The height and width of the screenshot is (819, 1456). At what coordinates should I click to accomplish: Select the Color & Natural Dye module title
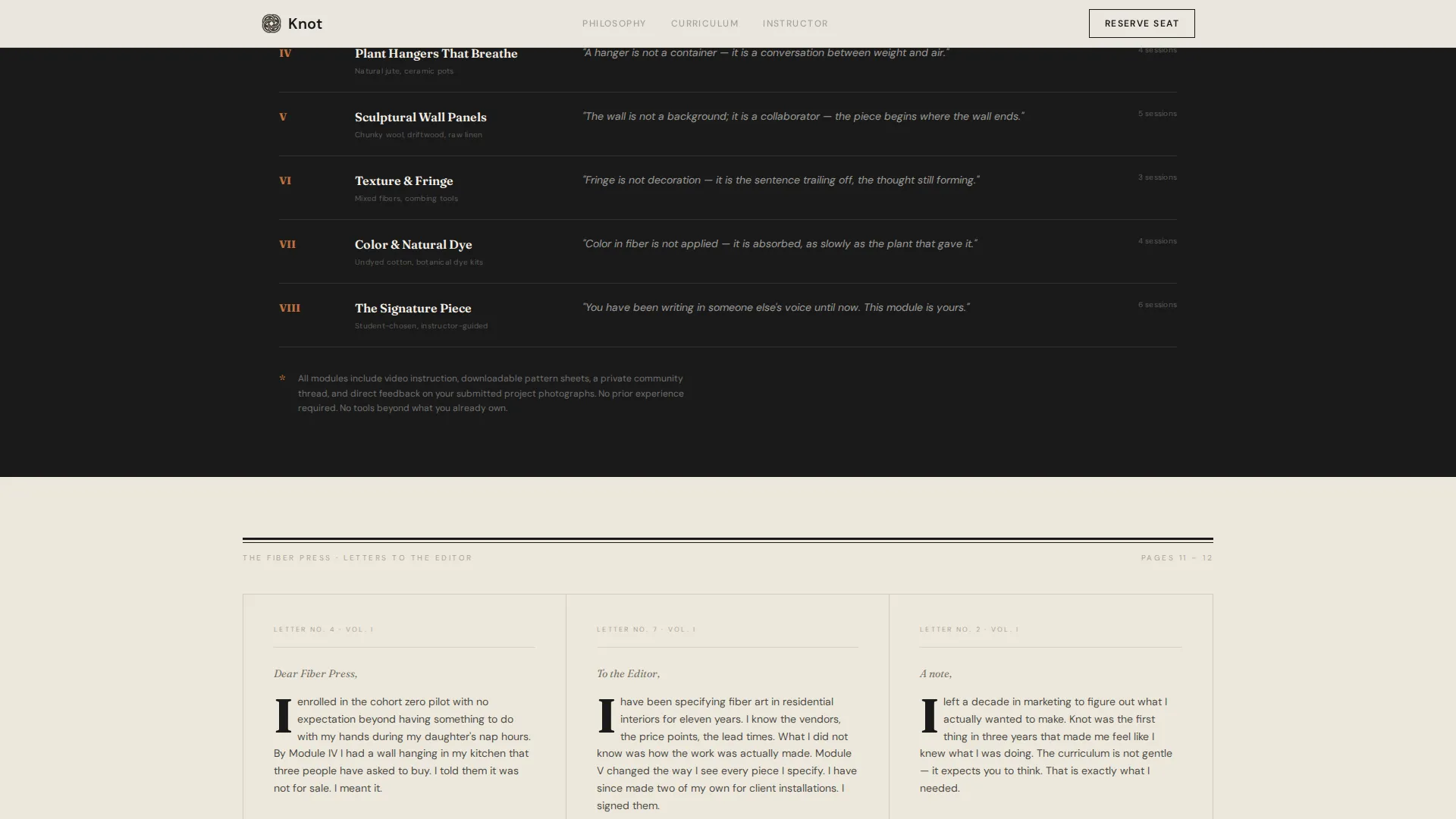[413, 244]
